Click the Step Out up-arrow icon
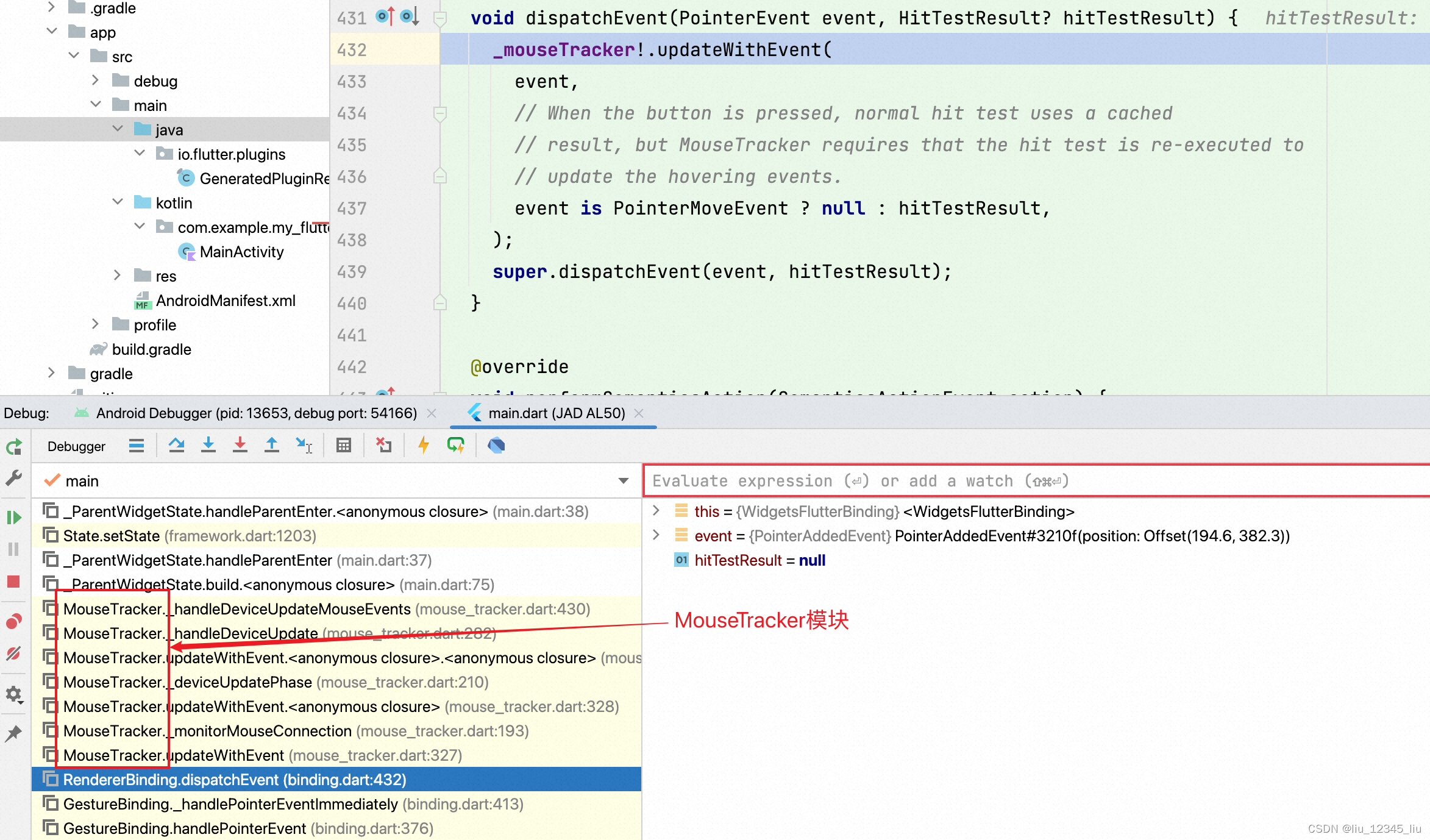Image resolution: width=1430 pixels, height=840 pixels. 272,445
